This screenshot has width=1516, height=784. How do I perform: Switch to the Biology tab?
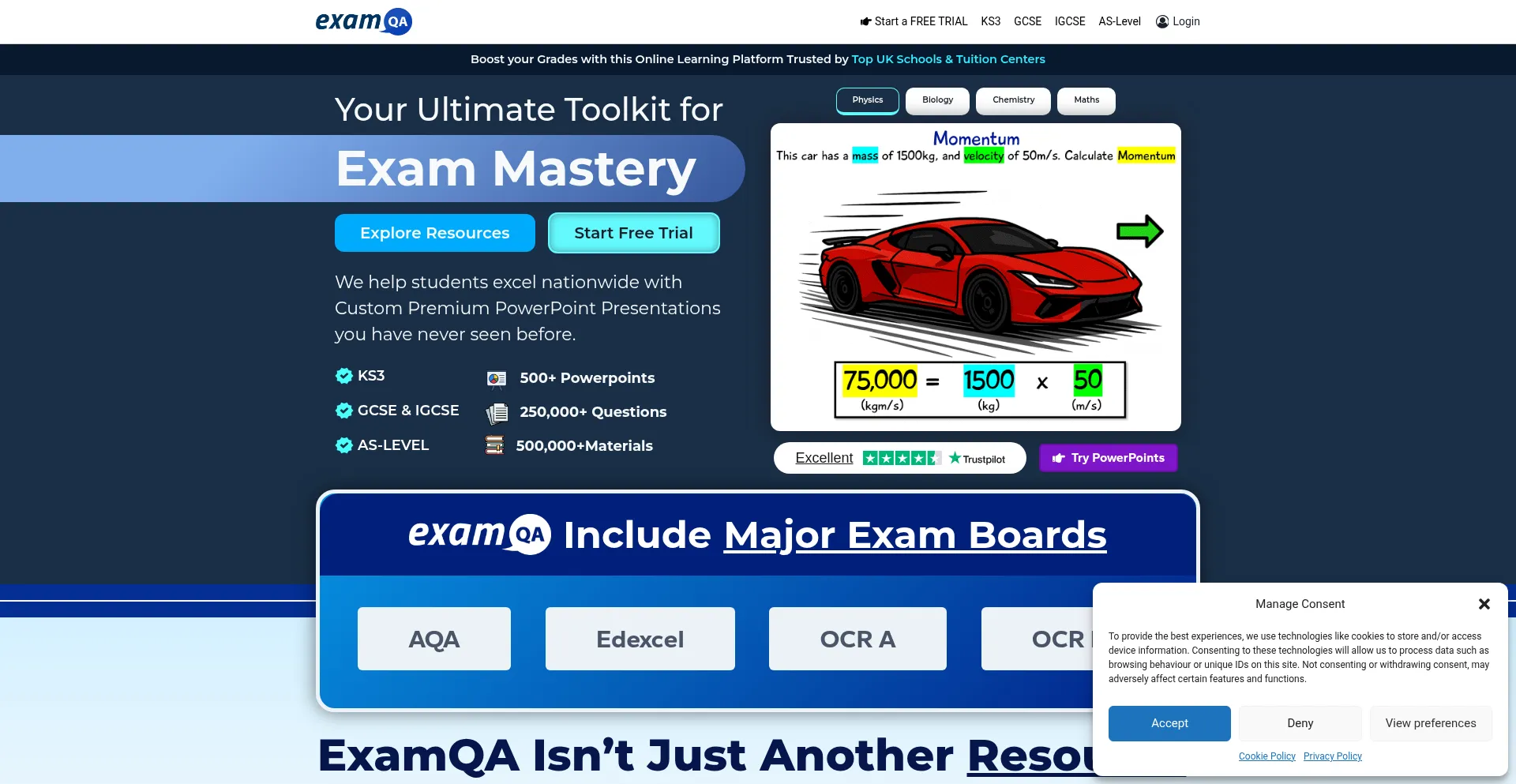point(937,100)
